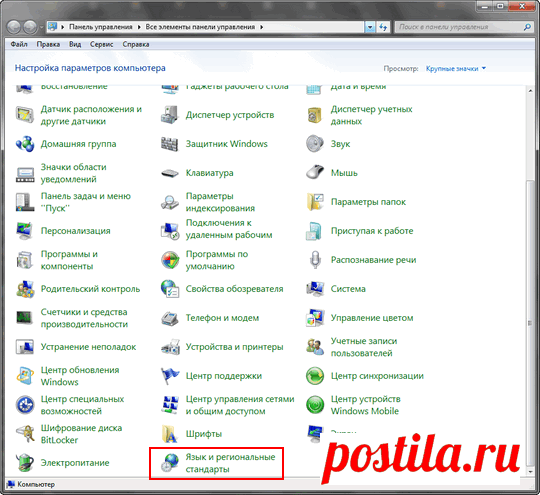
Task: Open the Родительский контроль icon
Action: click(x=25, y=289)
